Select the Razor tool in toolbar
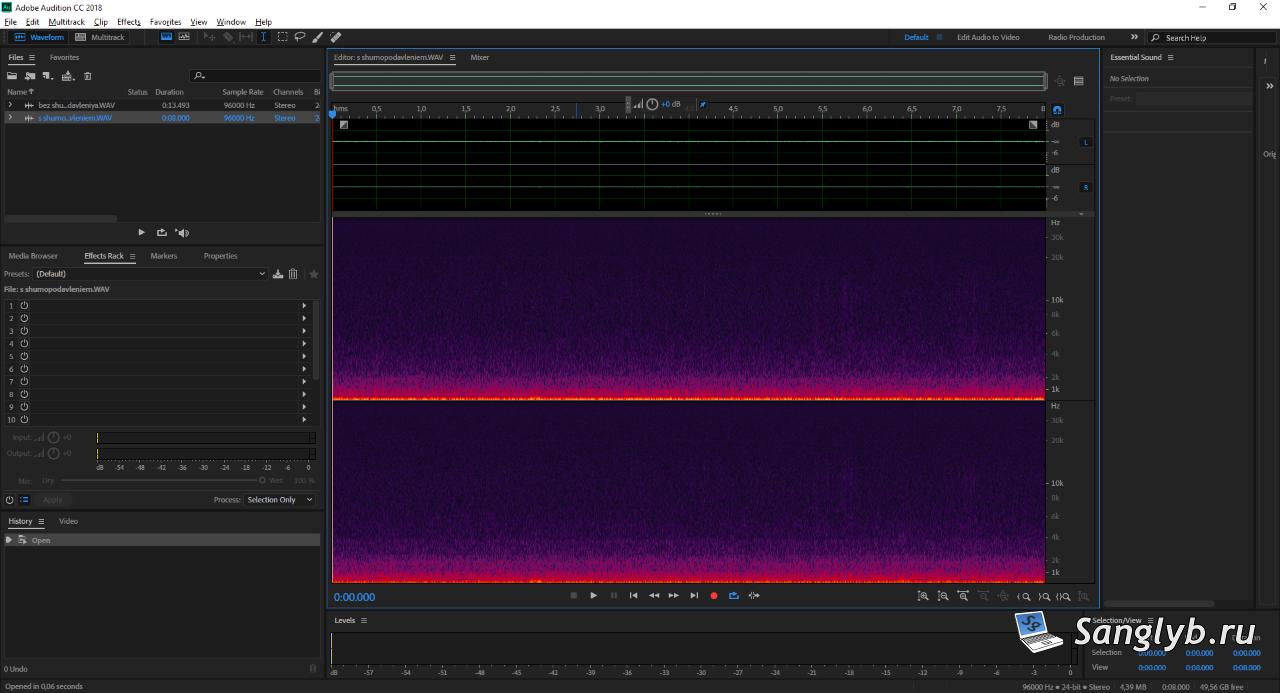This screenshot has height=693, width=1280. click(x=227, y=37)
